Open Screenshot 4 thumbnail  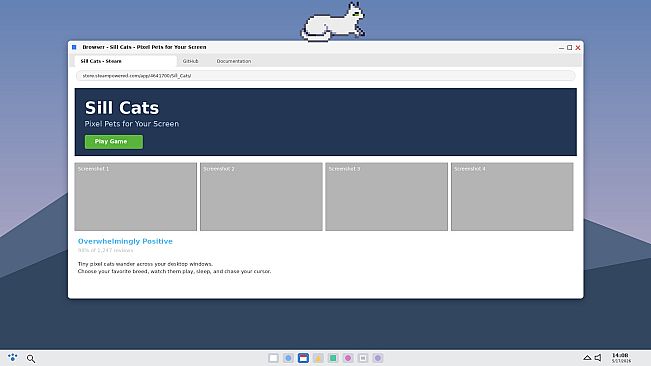(512, 196)
